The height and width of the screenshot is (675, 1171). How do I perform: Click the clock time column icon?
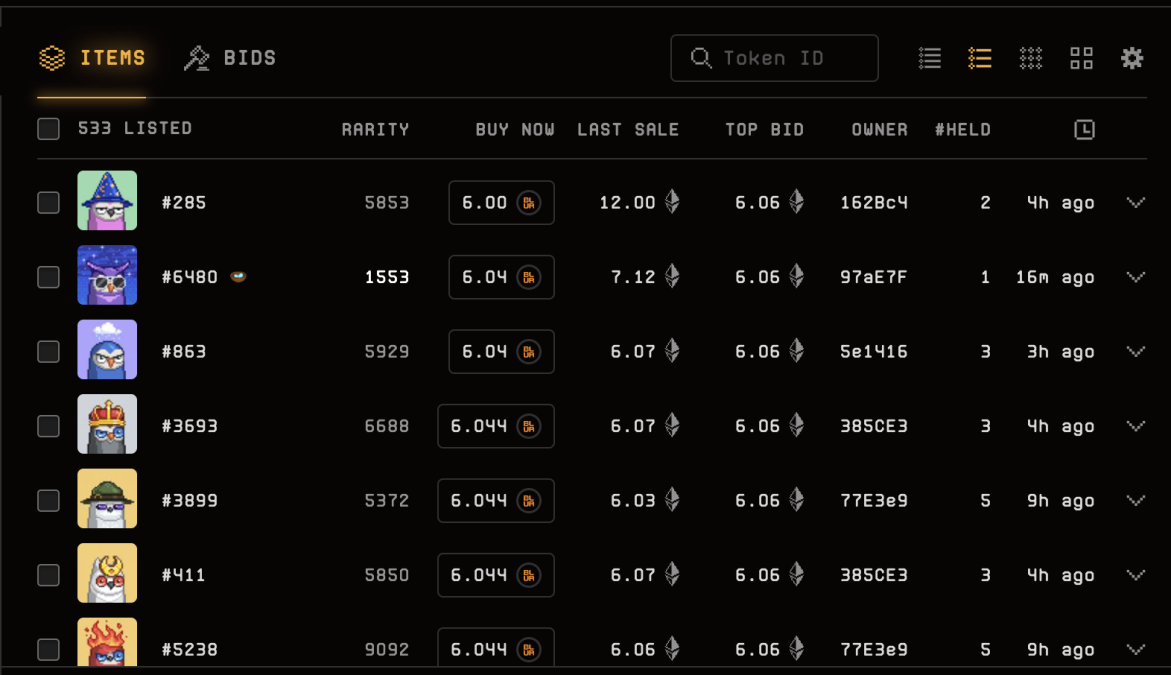point(1084,129)
